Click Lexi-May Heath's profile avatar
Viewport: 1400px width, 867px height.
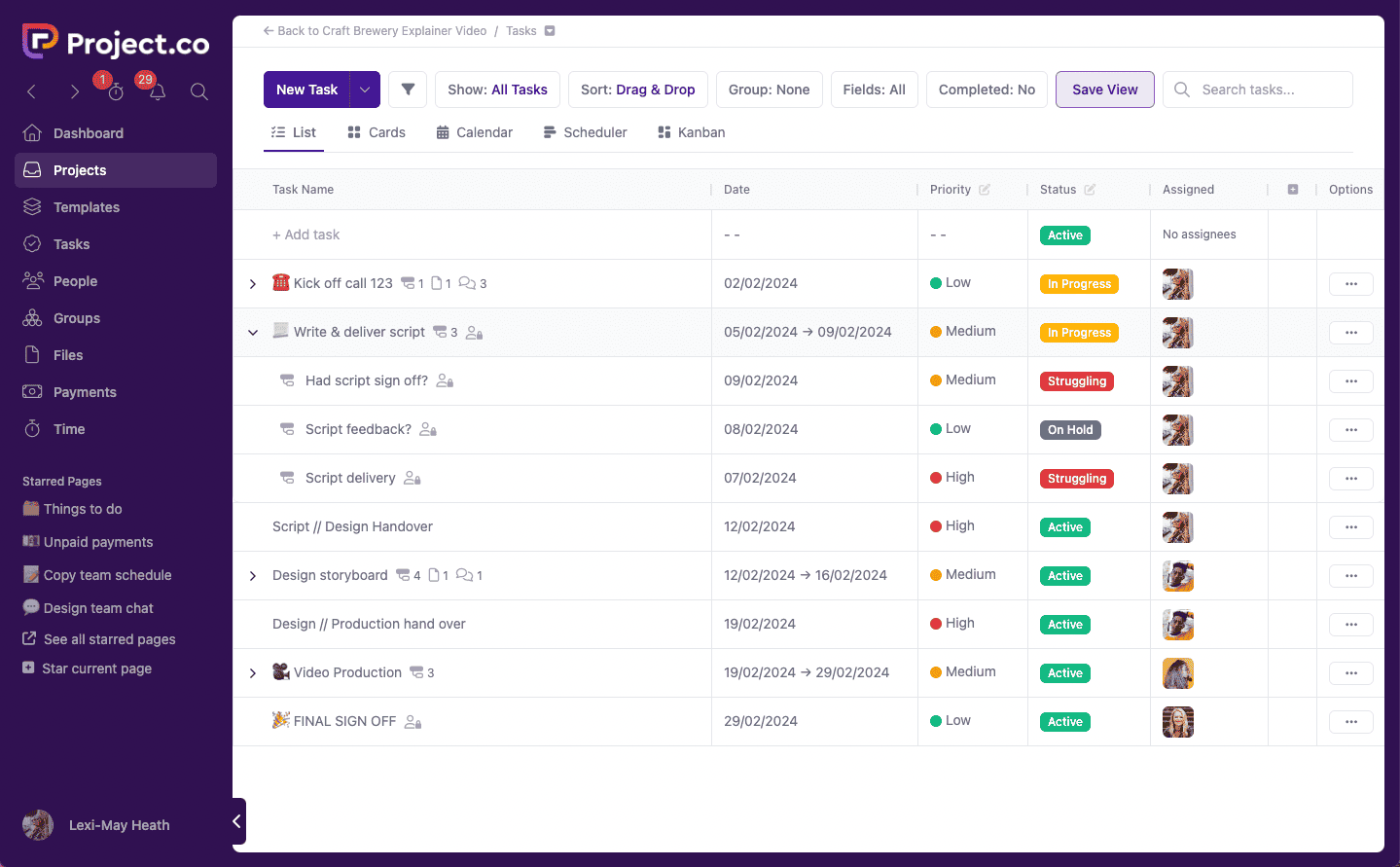coord(38,824)
